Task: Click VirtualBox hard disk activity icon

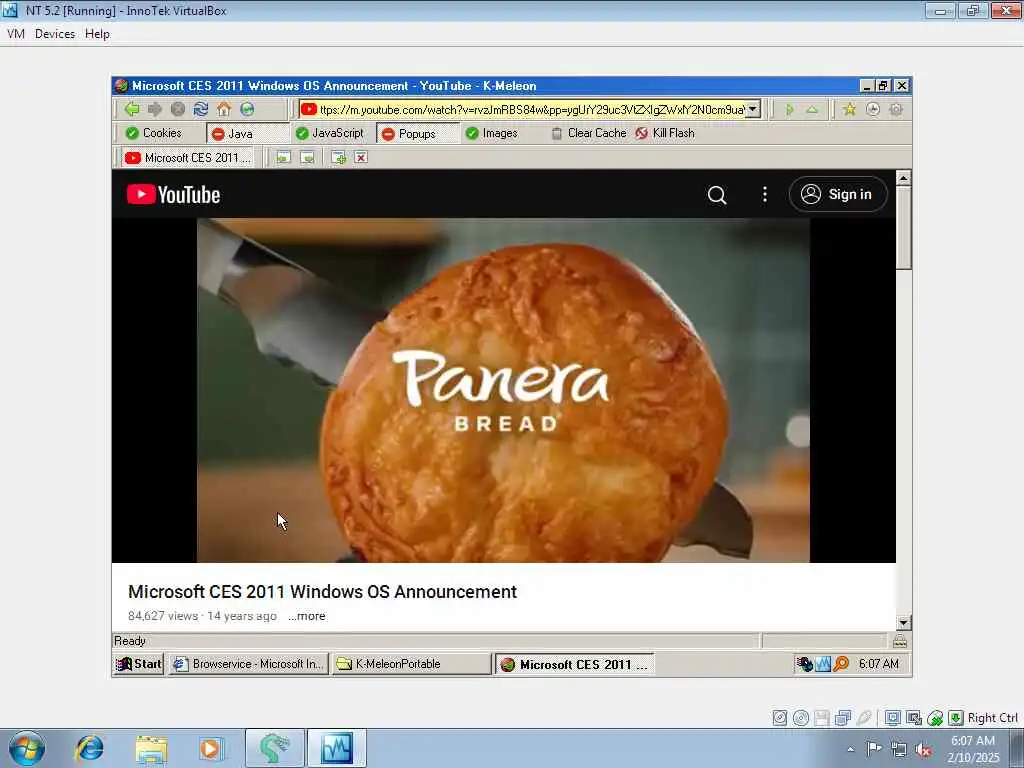Action: pos(780,718)
